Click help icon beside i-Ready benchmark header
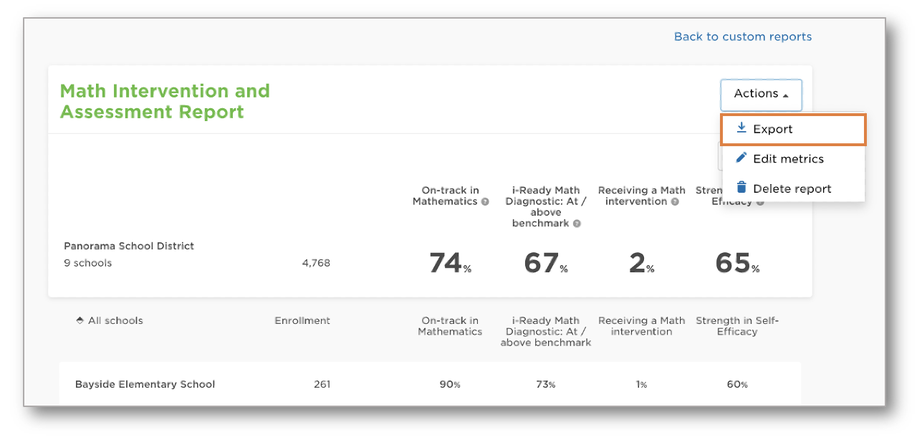Image resolution: width=922 pixels, height=445 pixels. click(577, 224)
